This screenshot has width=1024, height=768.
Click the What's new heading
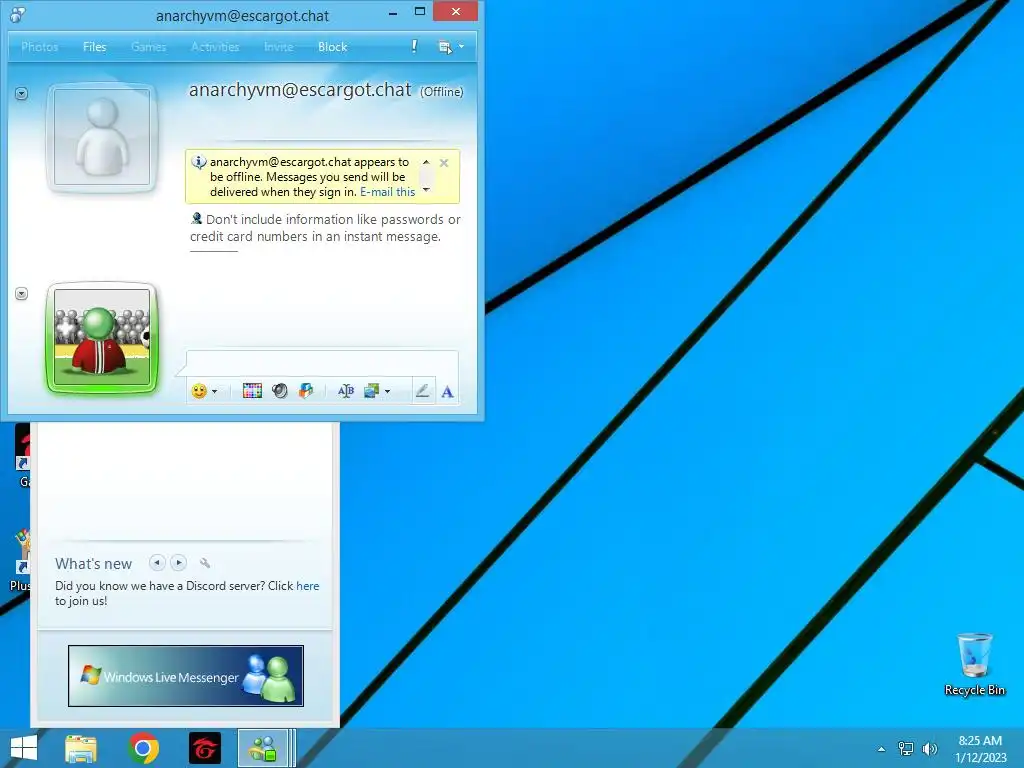93,564
